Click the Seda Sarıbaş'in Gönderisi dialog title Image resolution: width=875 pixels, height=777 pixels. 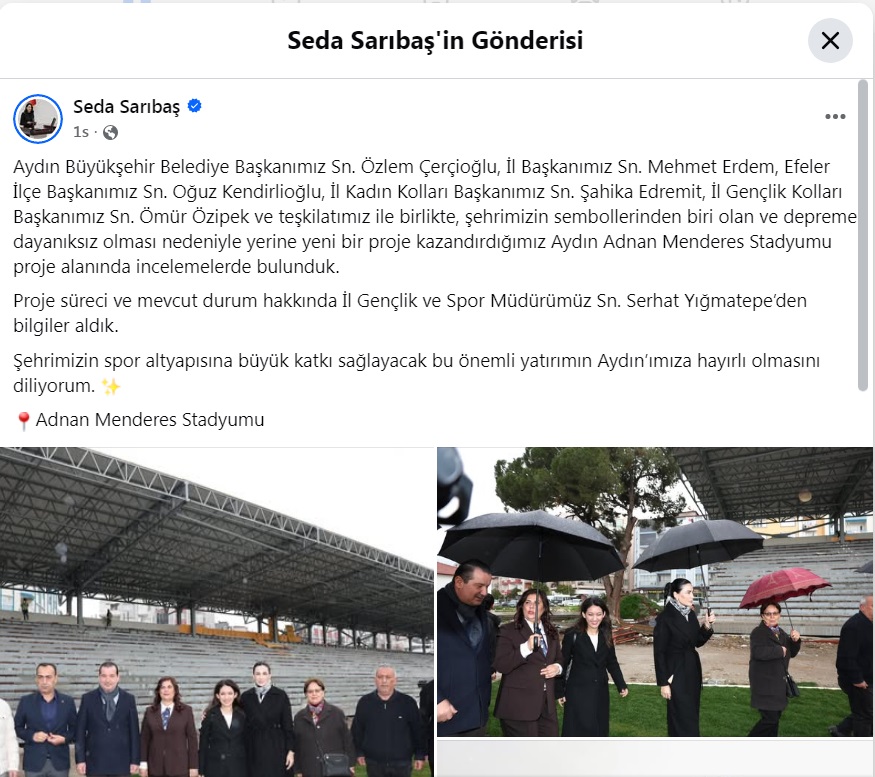point(435,40)
